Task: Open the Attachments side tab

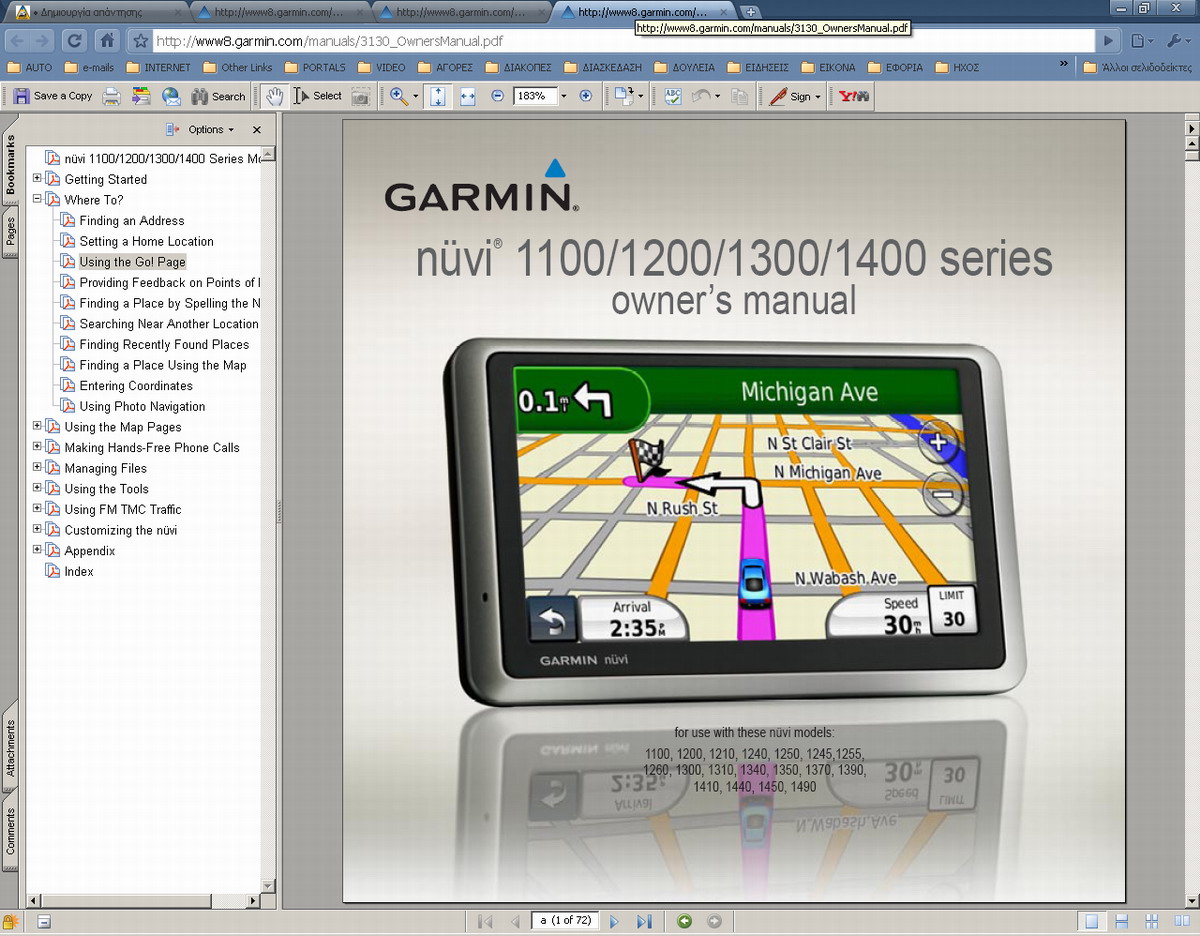Action: 11,748
